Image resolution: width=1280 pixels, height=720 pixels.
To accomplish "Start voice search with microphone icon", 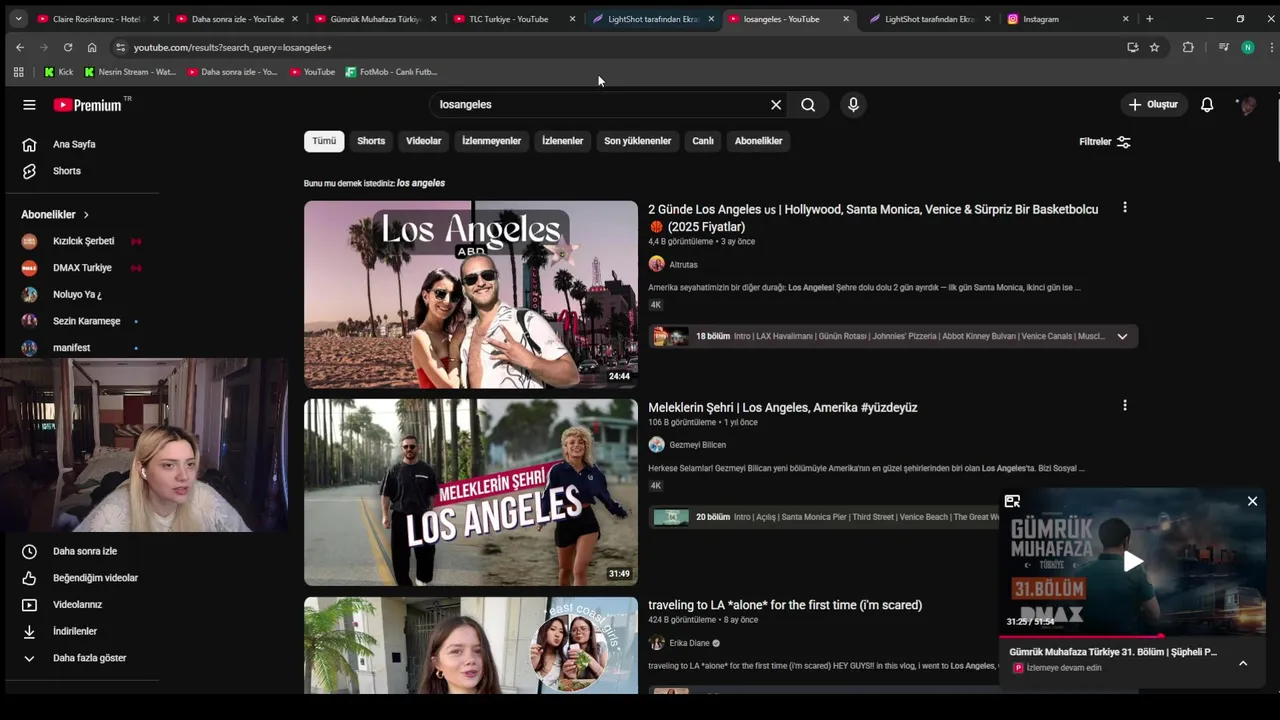I will coord(853,104).
